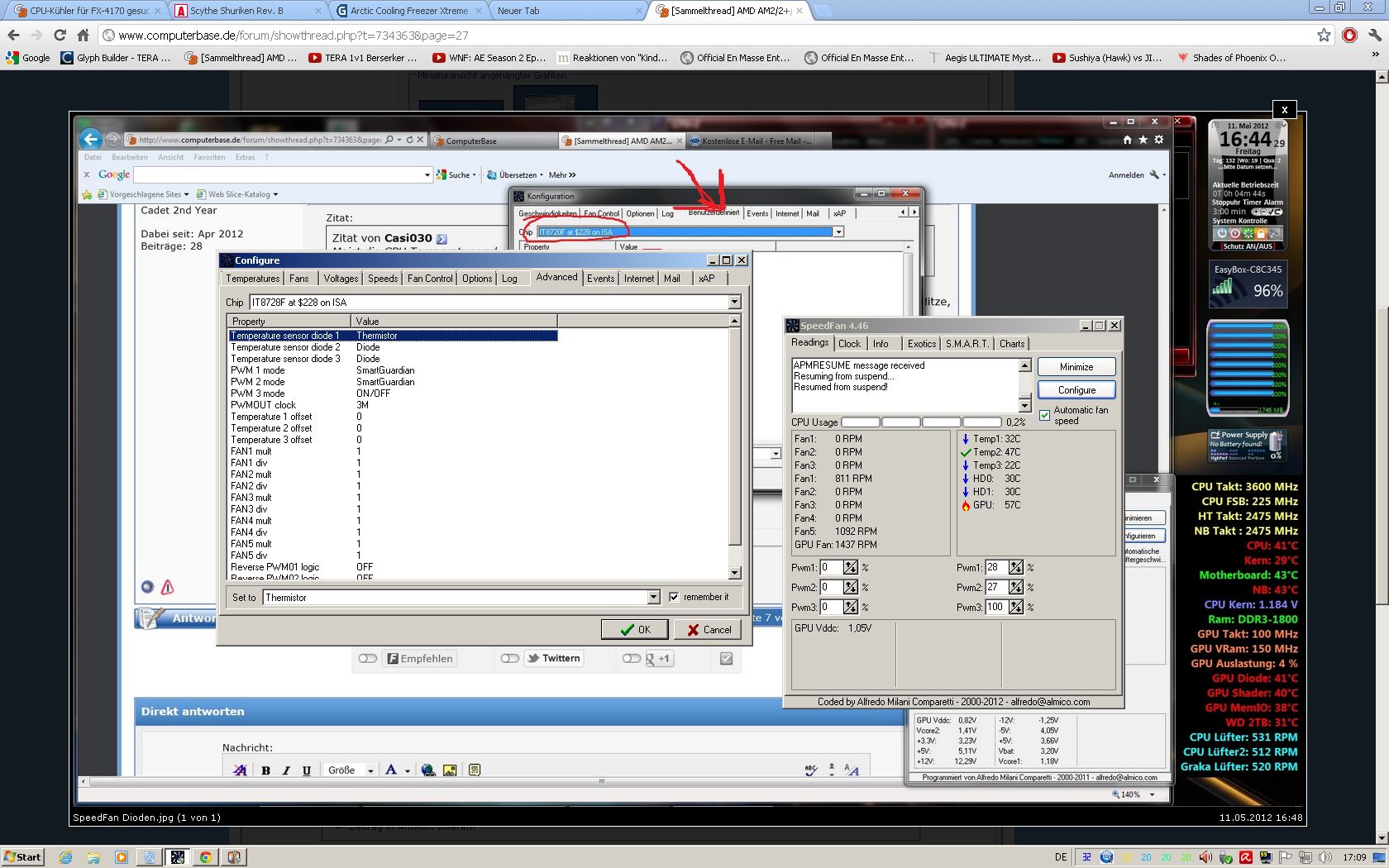Screen dimensions: 1389x868
Task: Click the Chrome address bar
Action: (707, 36)
